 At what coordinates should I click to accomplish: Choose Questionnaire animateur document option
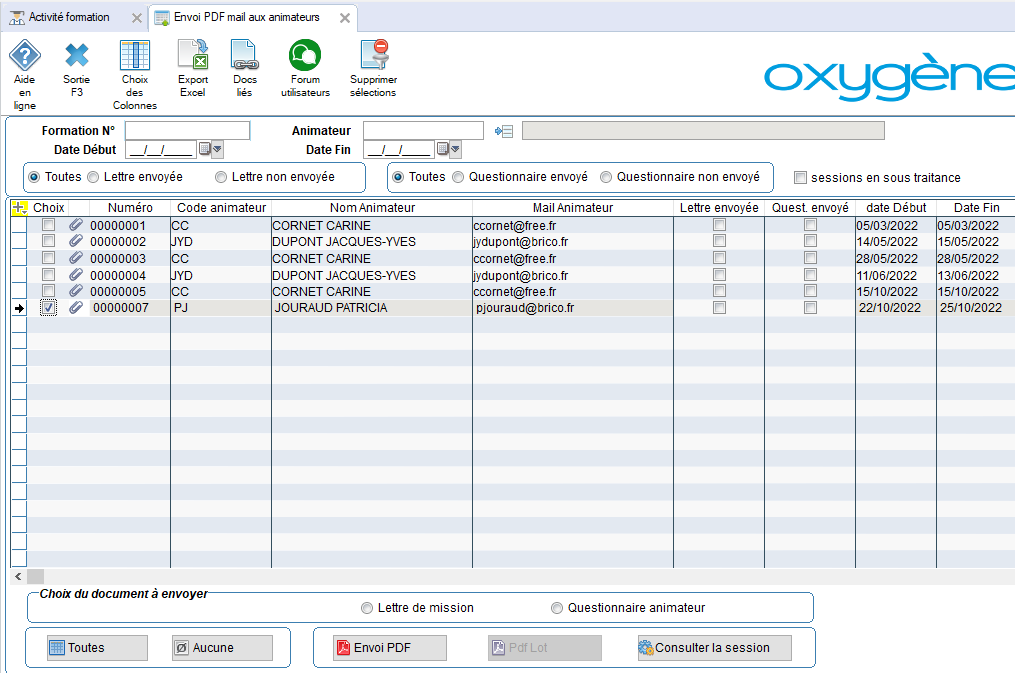pos(557,608)
